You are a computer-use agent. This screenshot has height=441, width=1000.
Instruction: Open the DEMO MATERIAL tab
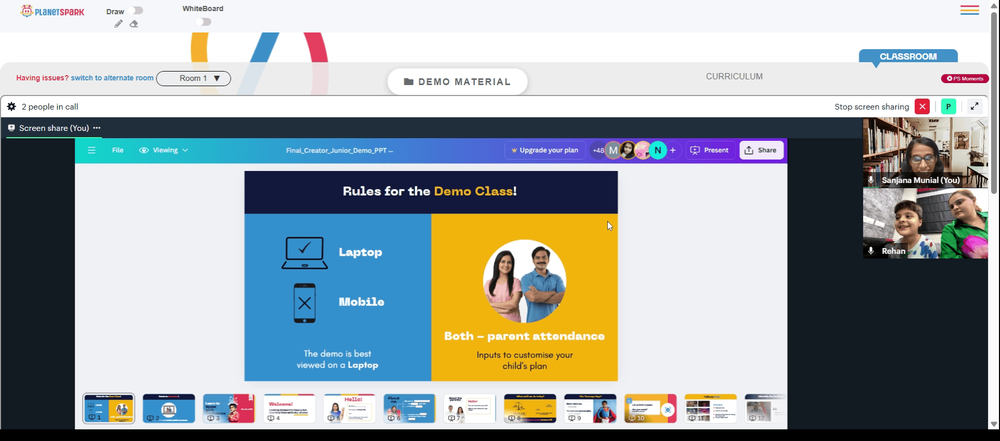pos(457,82)
